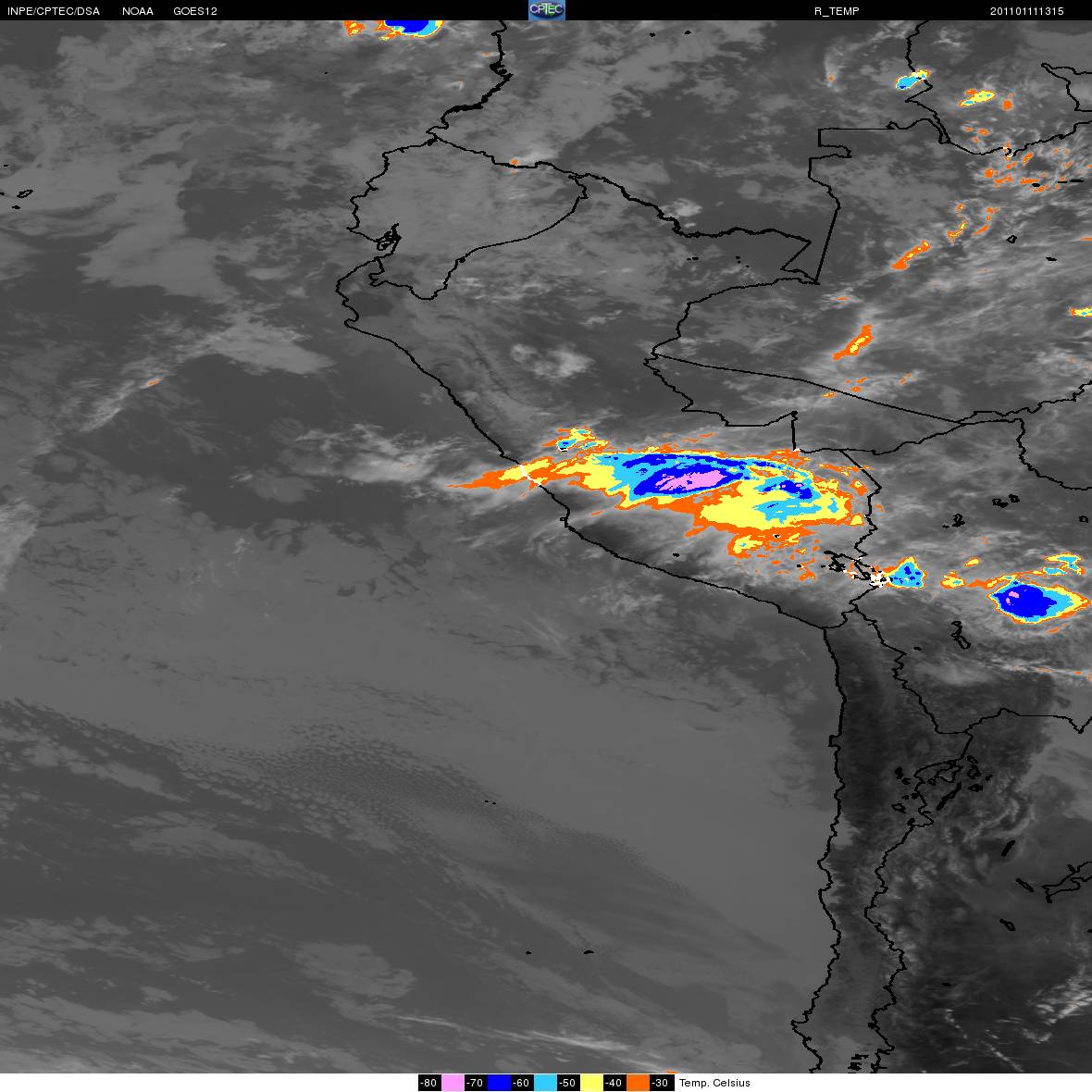Image resolution: width=1092 pixels, height=1092 pixels.
Task: Click the -70 legend value
Action: [x=476, y=1083]
